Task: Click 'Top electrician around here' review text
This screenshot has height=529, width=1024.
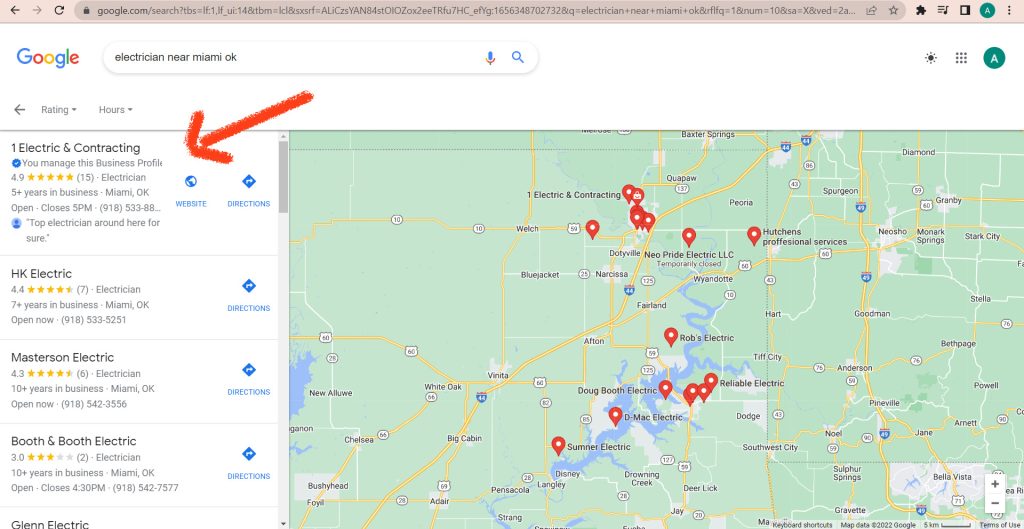Action: (x=93, y=231)
